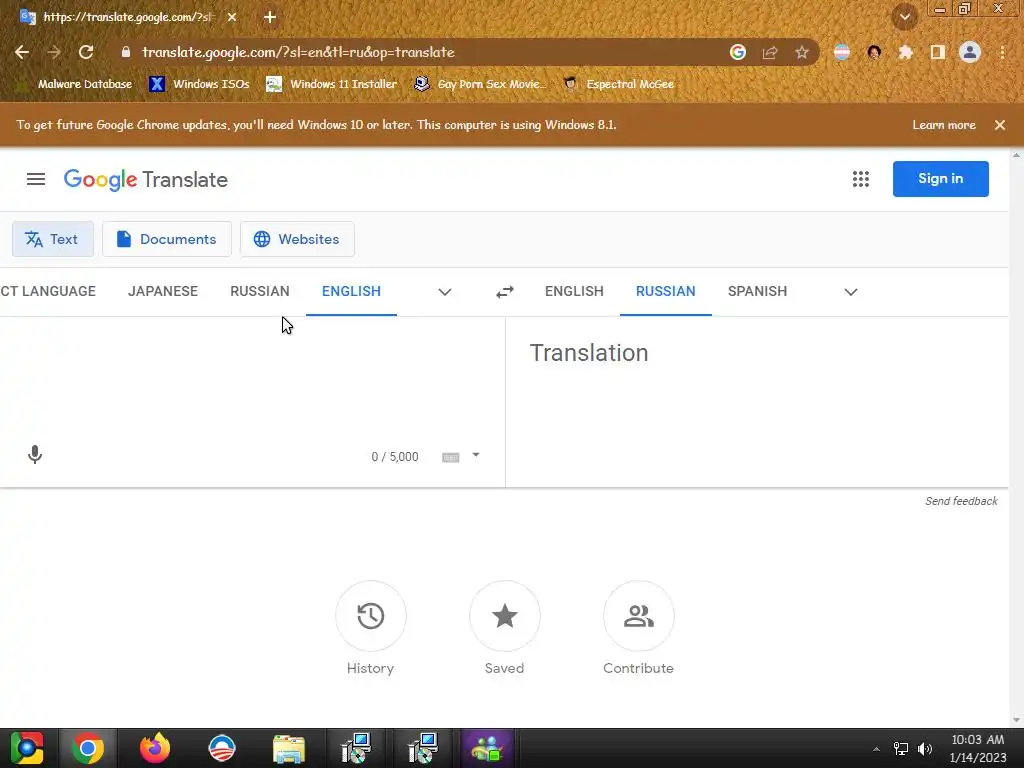The width and height of the screenshot is (1024, 768).
Task: Open the Obama logo taskbar app
Action: (x=222, y=748)
